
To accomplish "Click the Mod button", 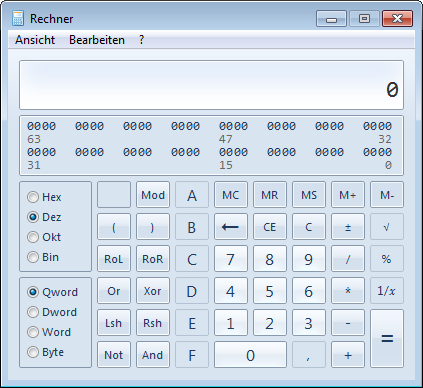I will point(153,195).
